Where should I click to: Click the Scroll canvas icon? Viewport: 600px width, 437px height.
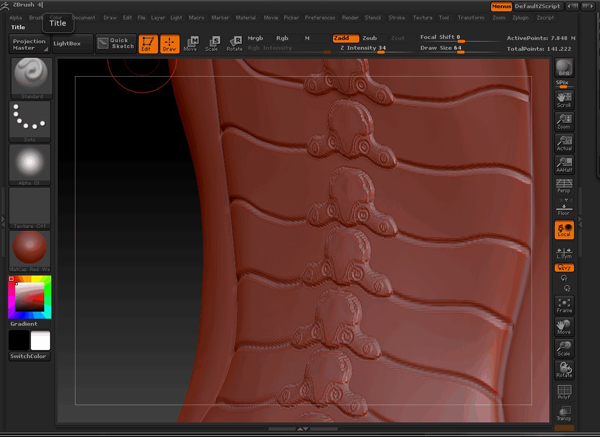(564, 98)
